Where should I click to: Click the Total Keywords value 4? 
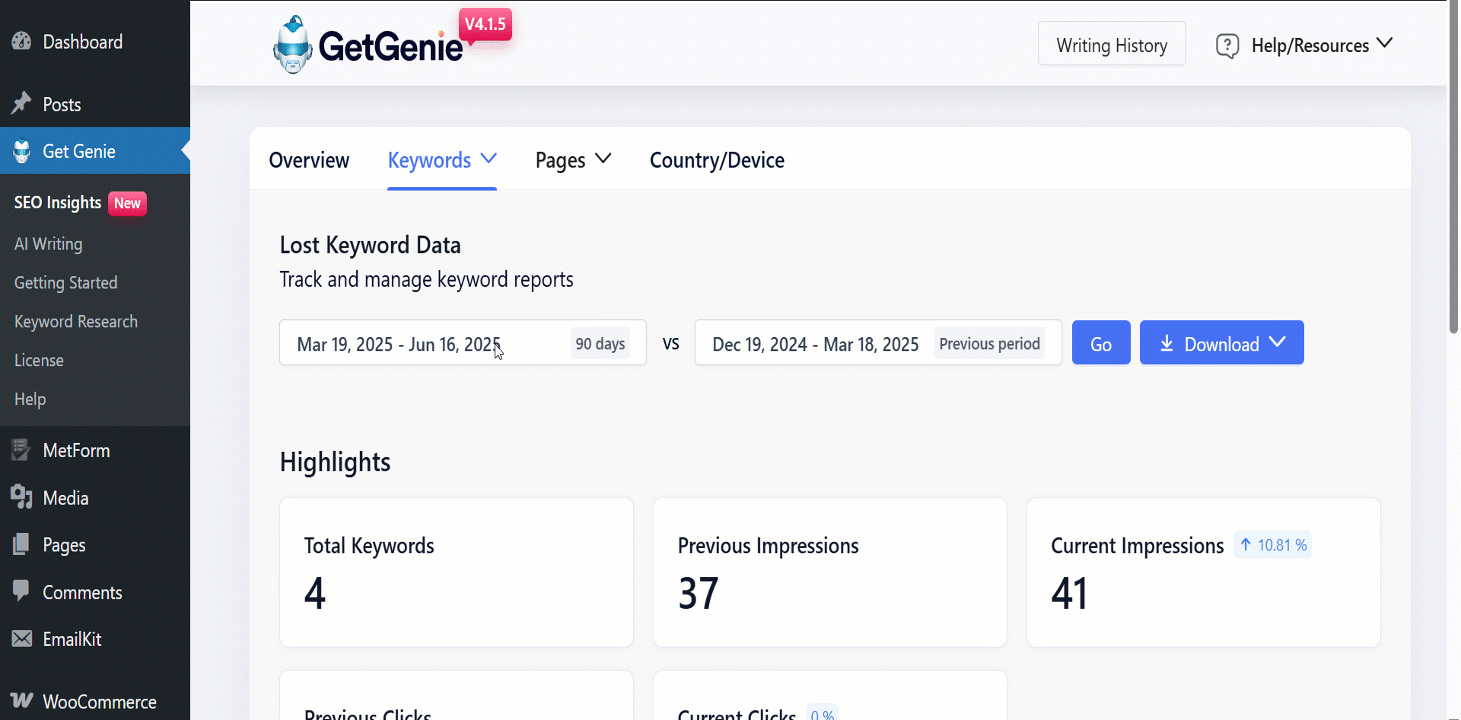[x=315, y=593]
